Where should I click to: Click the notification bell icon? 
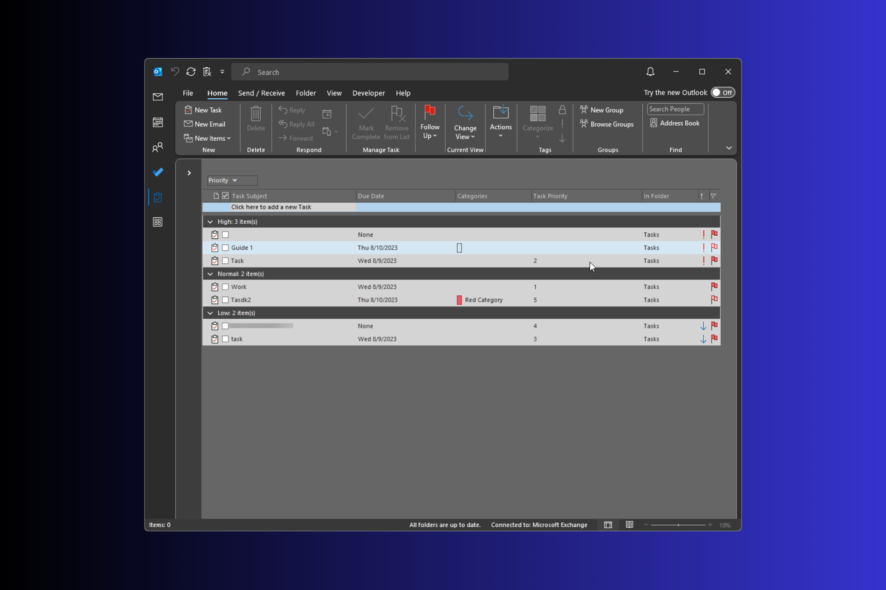point(650,72)
